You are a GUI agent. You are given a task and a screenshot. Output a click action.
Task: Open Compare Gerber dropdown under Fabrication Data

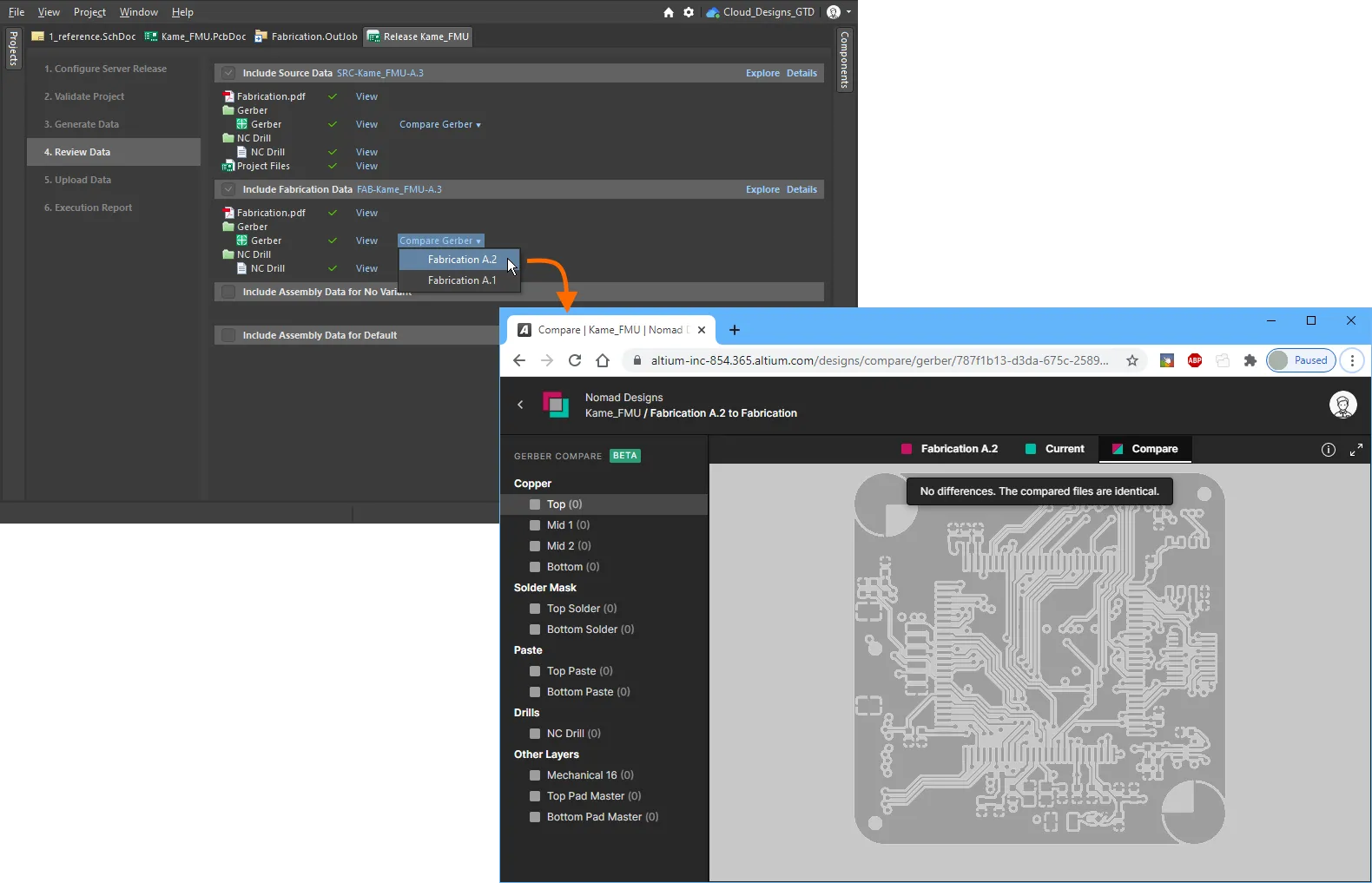pos(439,241)
